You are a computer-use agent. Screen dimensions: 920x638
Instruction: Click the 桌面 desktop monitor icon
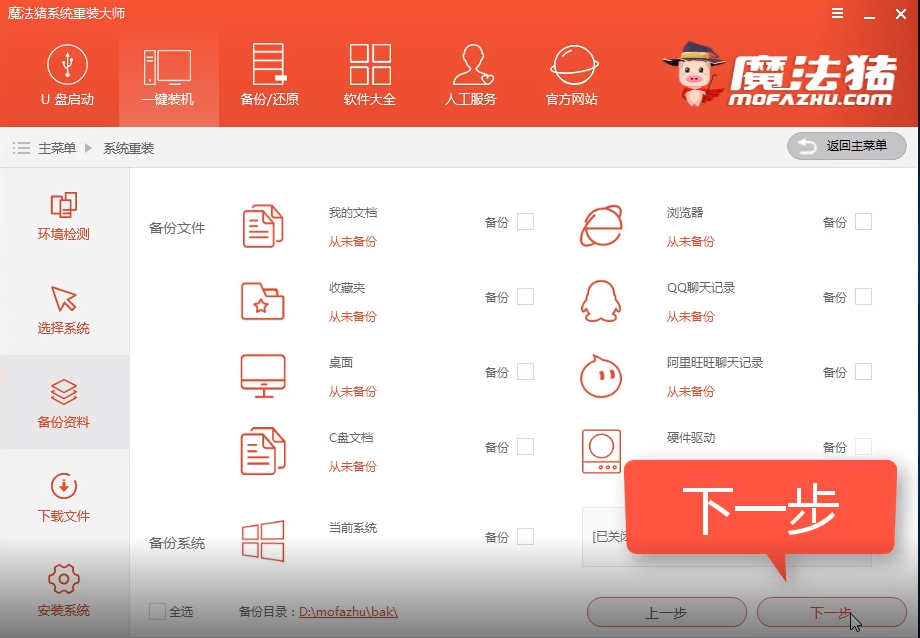click(263, 374)
